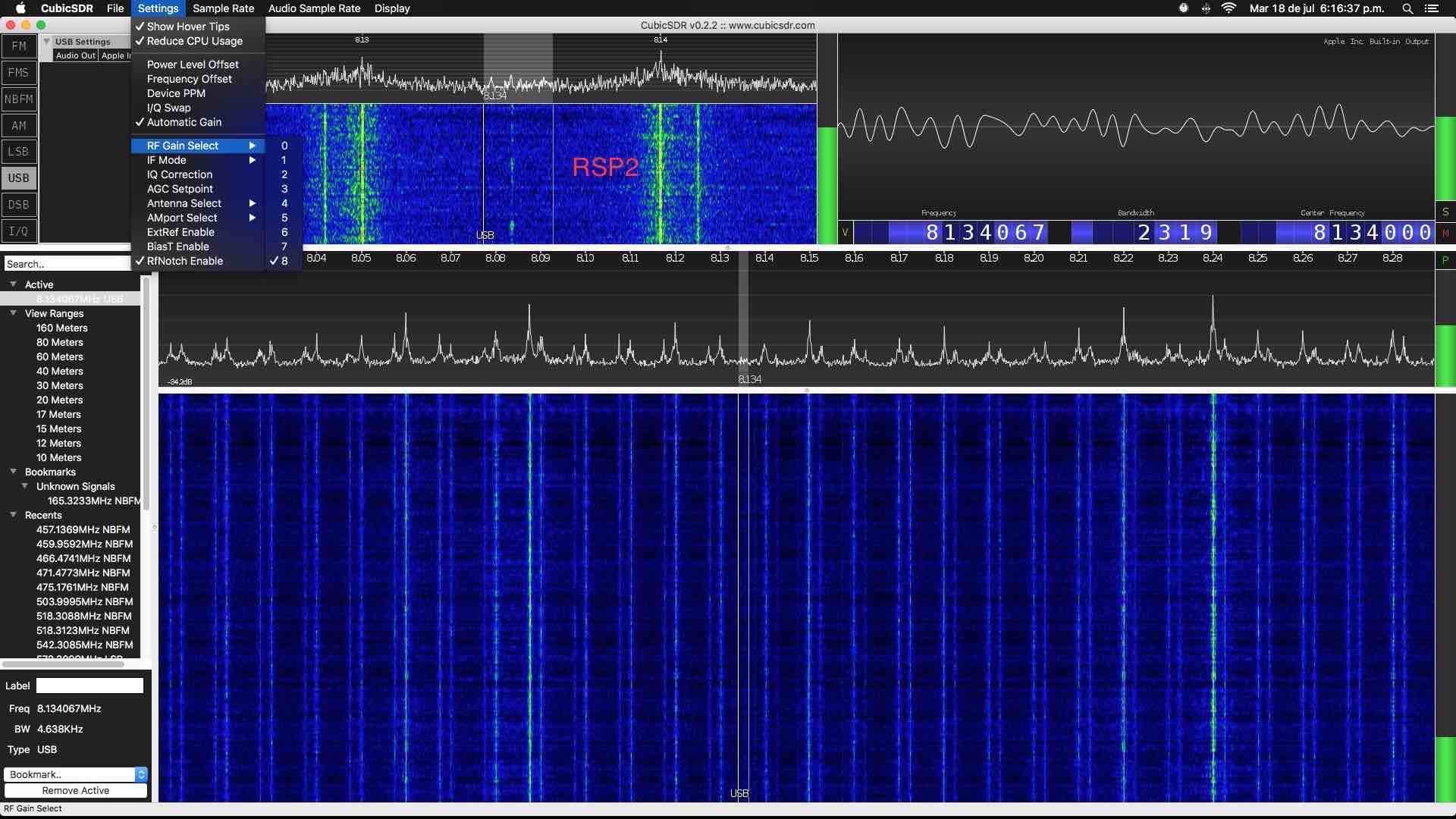Open the Bookmark.. dropdown
The image size is (1456, 819).
[76, 774]
